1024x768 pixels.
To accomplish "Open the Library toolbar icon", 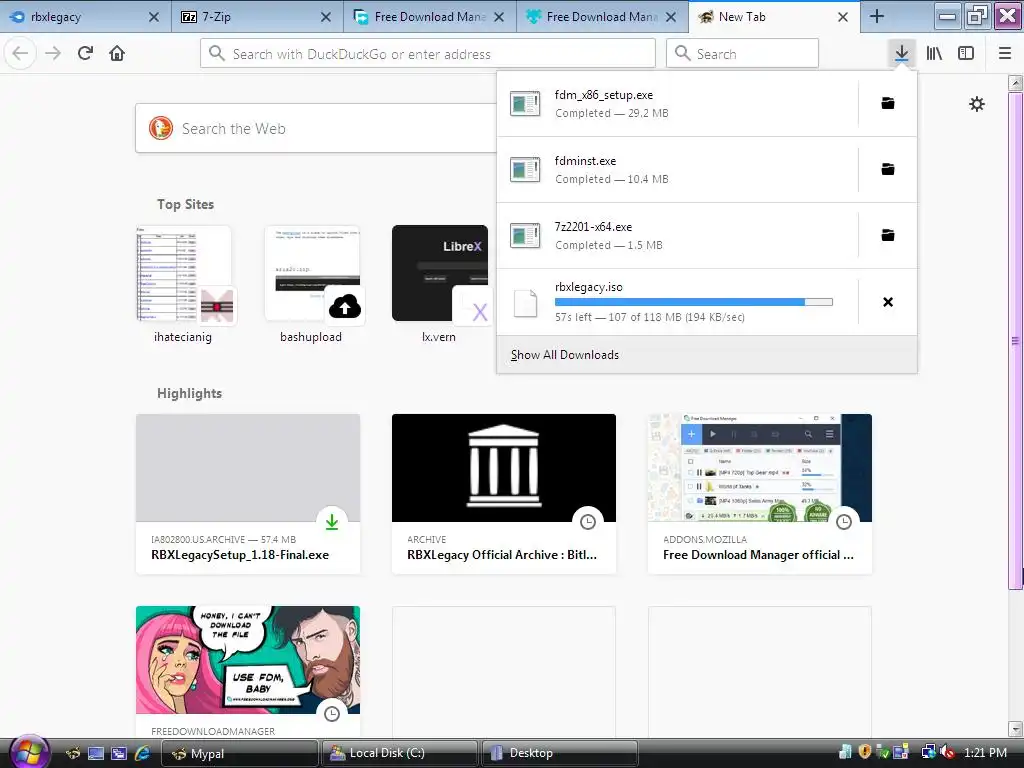I will point(934,54).
